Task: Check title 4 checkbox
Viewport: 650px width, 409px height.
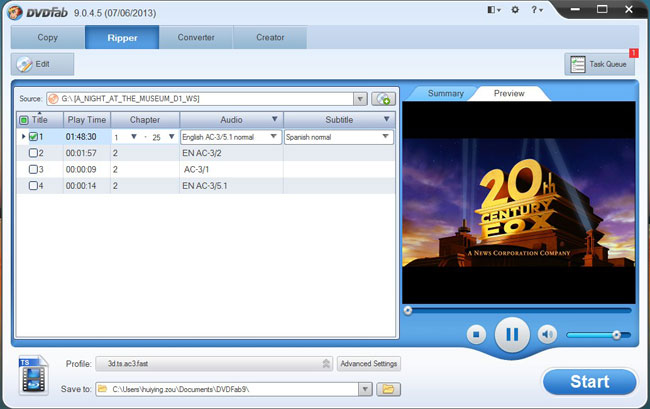Action: coord(33,185)
